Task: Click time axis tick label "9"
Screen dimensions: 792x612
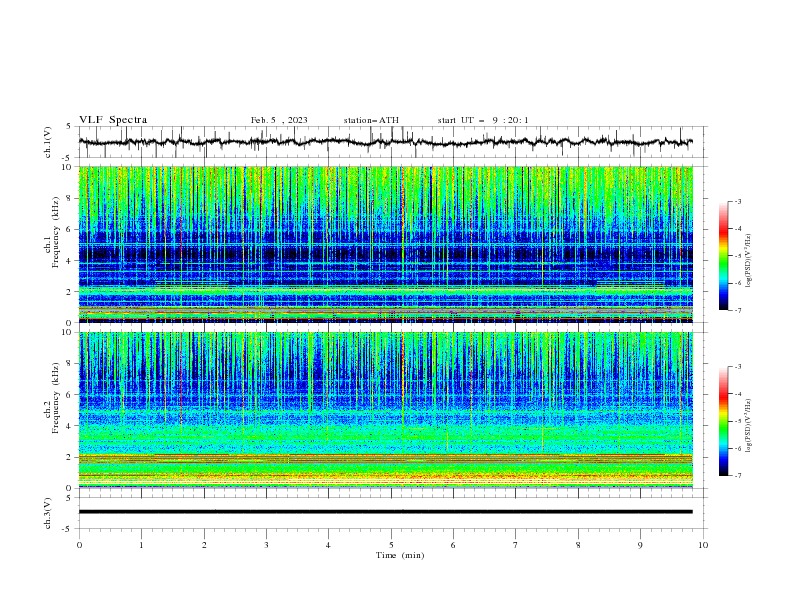Action: coord(640,545)
